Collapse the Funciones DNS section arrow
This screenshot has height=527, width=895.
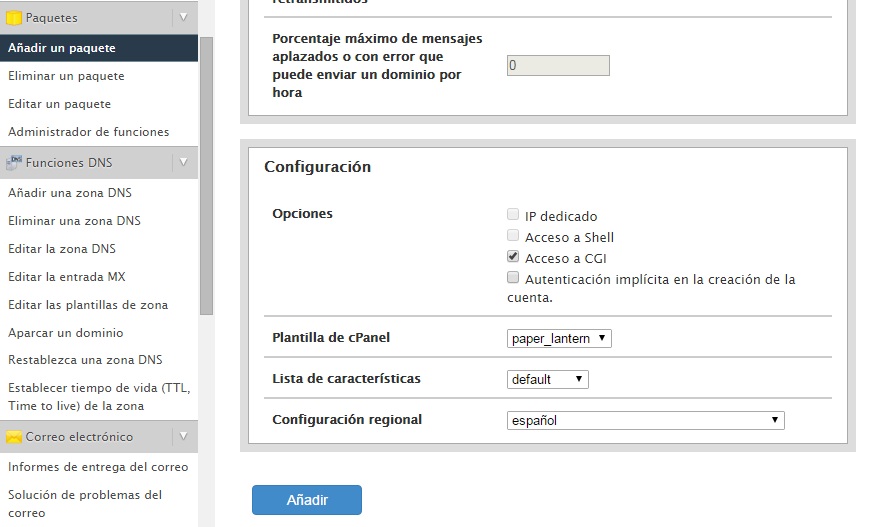[183, 163]
